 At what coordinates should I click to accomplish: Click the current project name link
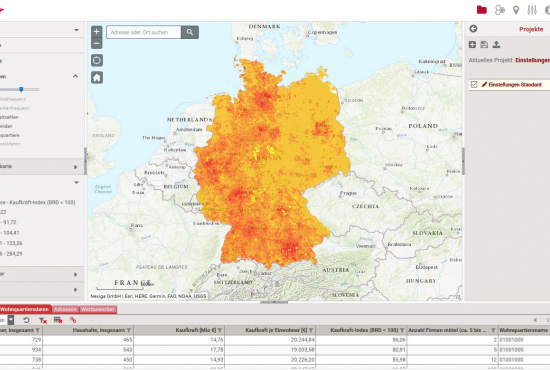point(532,60)
